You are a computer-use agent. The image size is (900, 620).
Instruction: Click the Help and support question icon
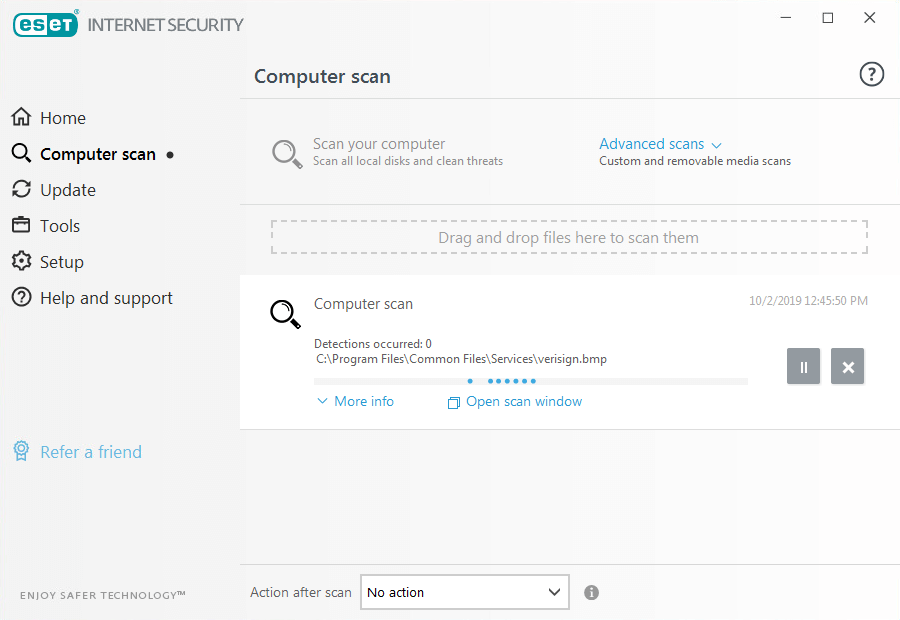pyautogui.click(x=21, y=298)
